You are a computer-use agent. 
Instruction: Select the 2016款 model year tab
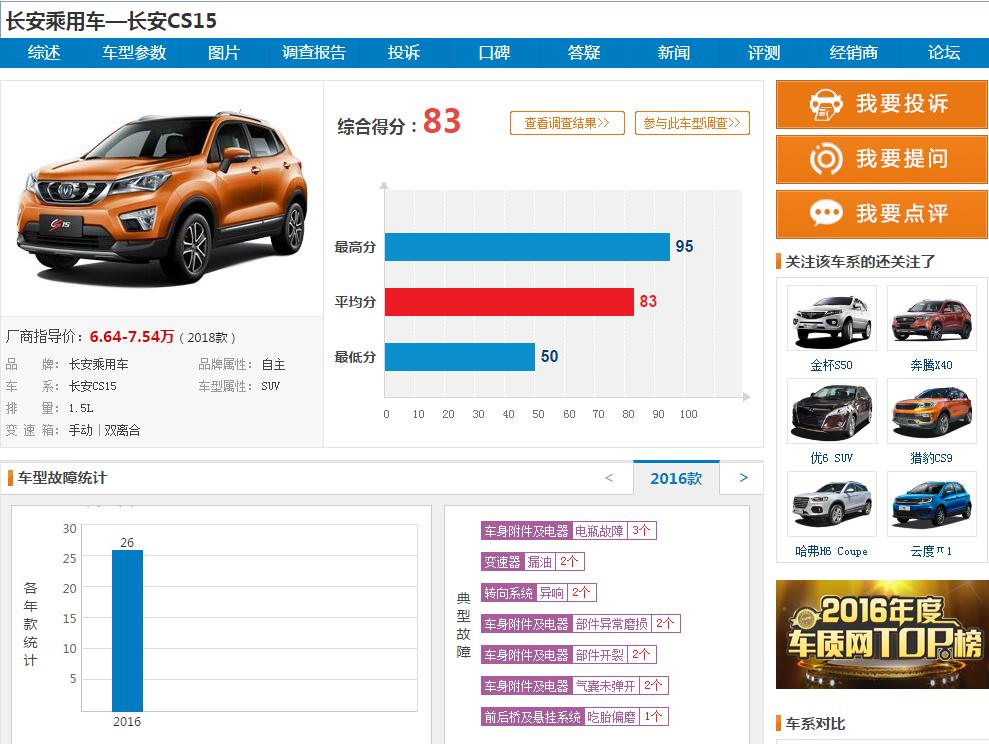pos(676,479)
